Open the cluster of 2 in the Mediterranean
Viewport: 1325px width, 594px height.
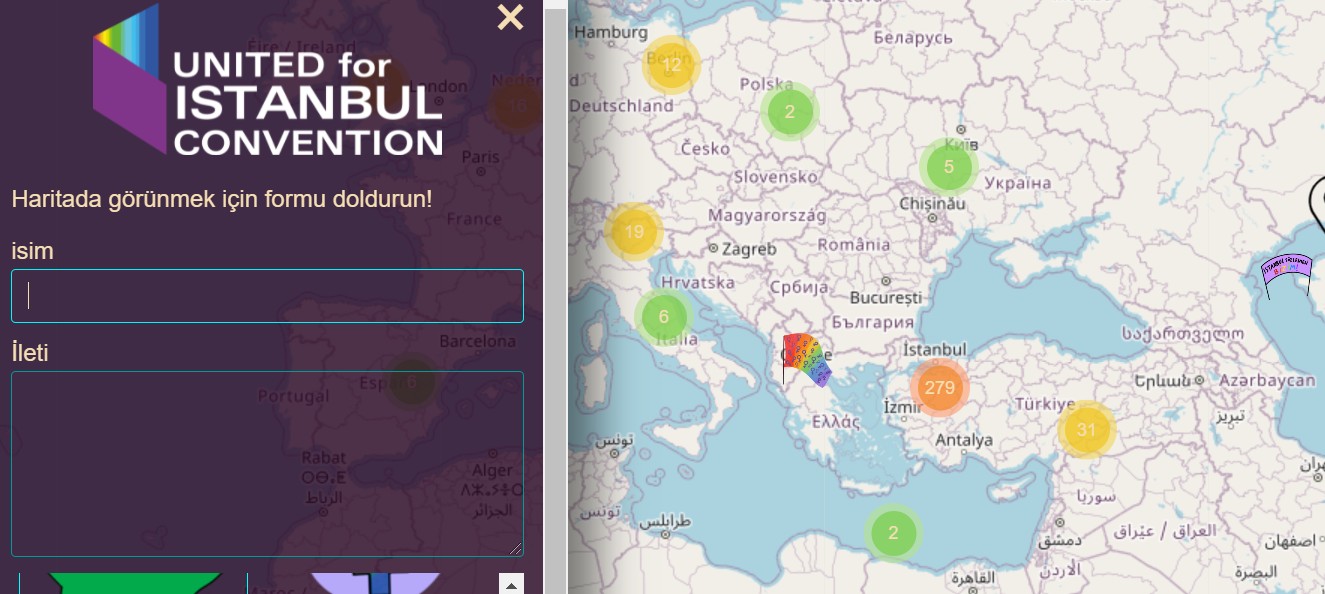tap(893, 532)
